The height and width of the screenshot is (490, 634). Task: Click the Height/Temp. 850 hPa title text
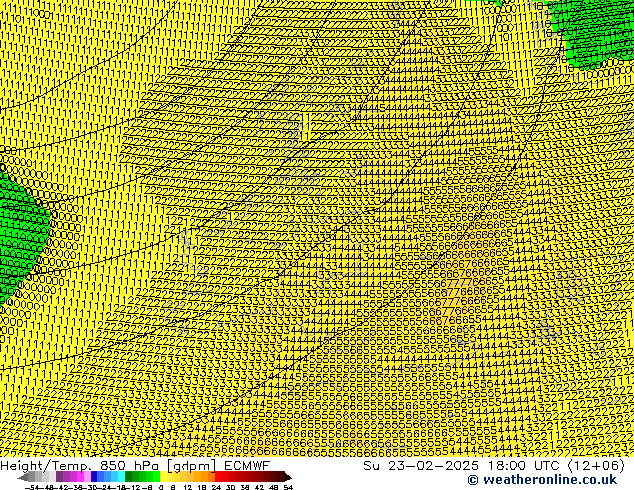[x=80, y=466]
